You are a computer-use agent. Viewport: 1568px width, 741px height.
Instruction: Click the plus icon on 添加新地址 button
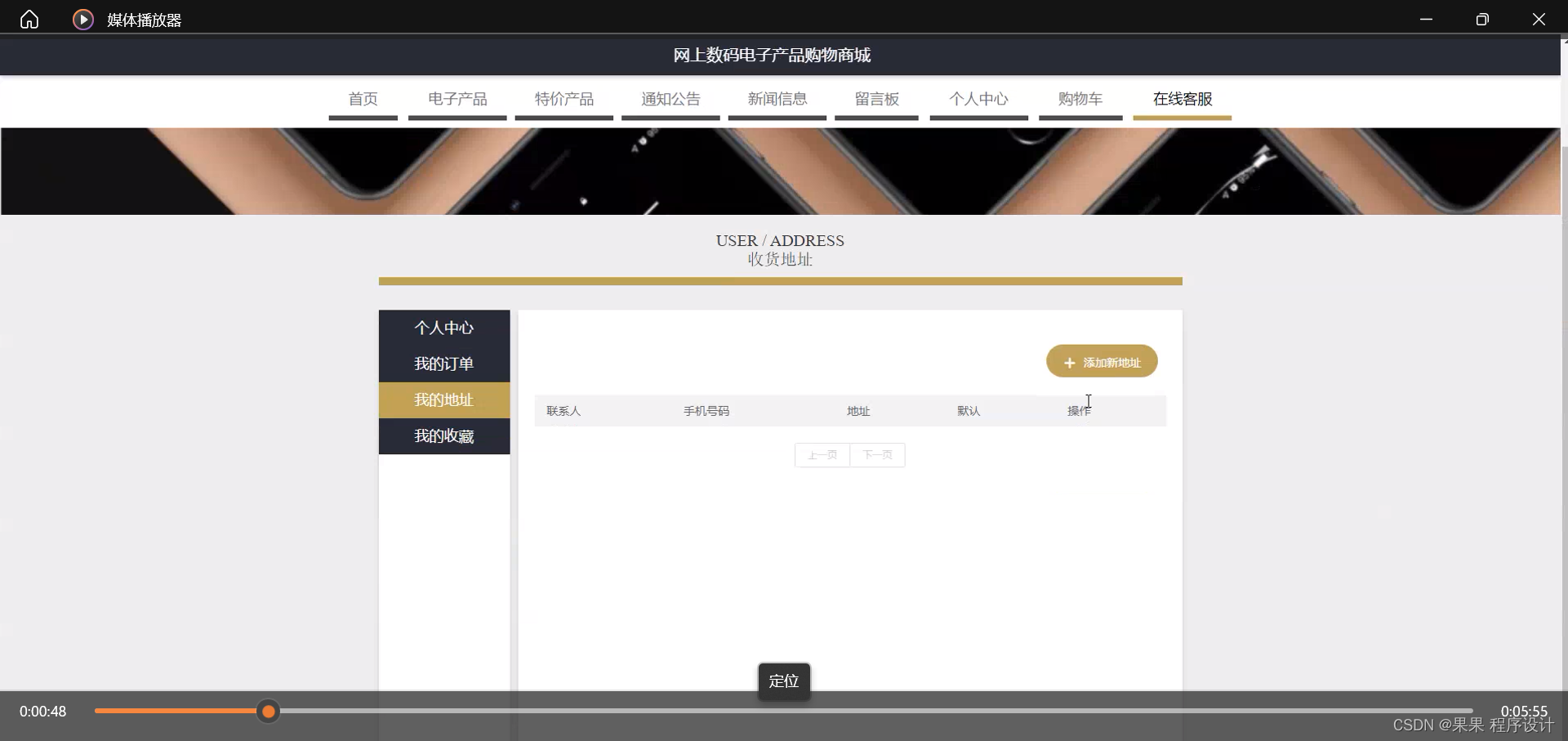coord(1070,361)
